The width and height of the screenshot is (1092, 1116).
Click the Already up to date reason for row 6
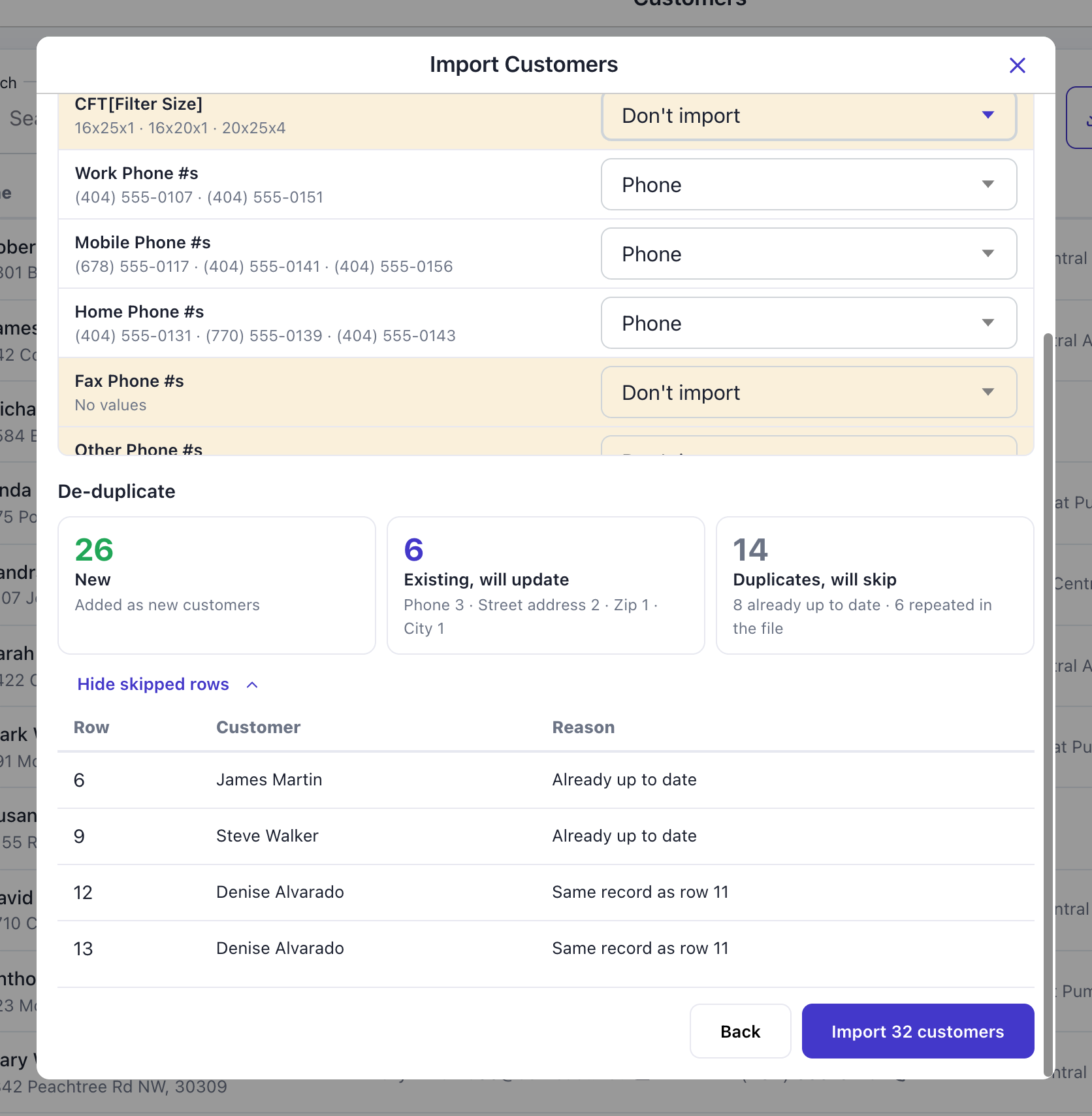[624, 780]
